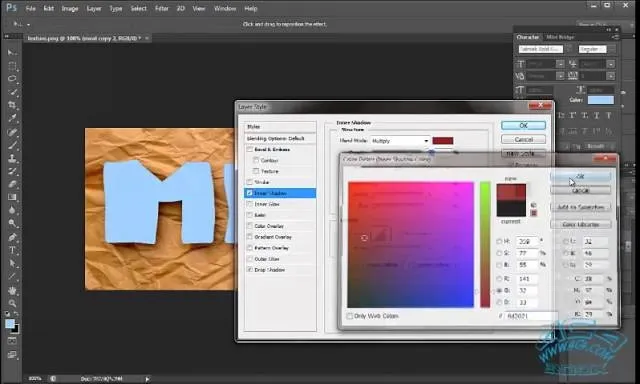Viewport: 640px width, 384px height.
Task: Open the leading dropdown arrow
Action: point(611,64)
